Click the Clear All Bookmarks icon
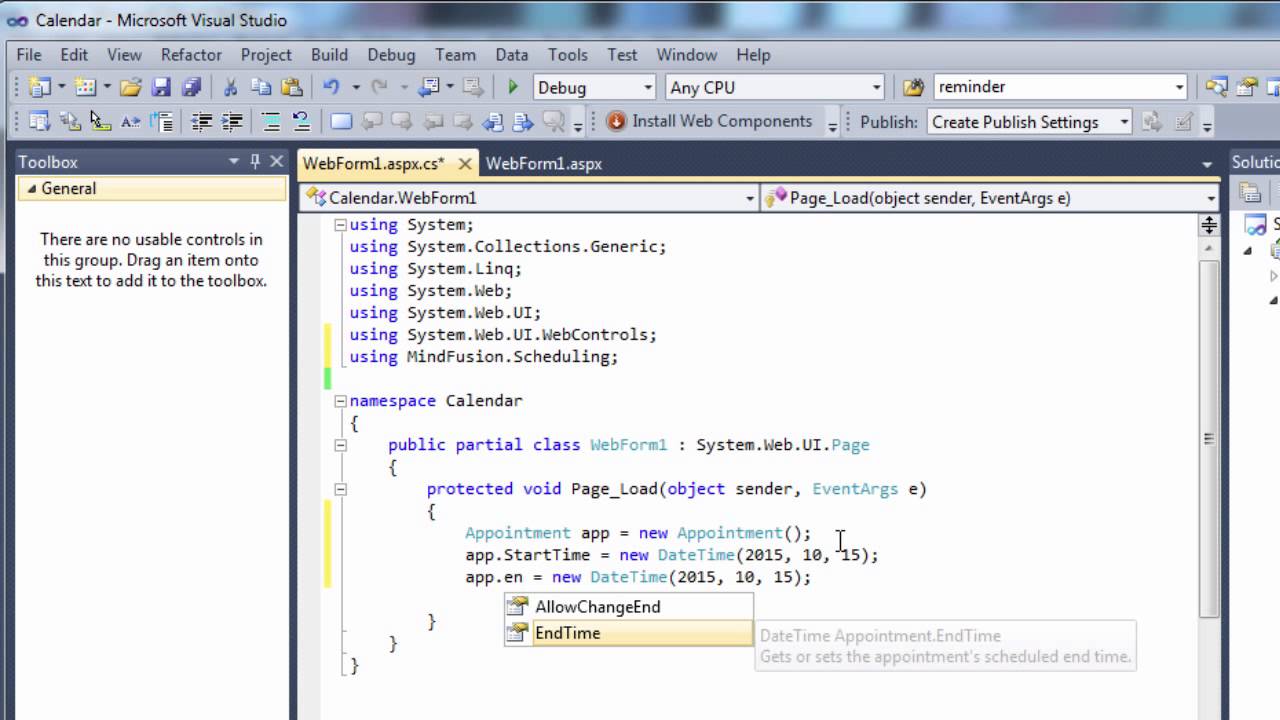The width and height of the screenshot is (1280, 720). [552, 122]
